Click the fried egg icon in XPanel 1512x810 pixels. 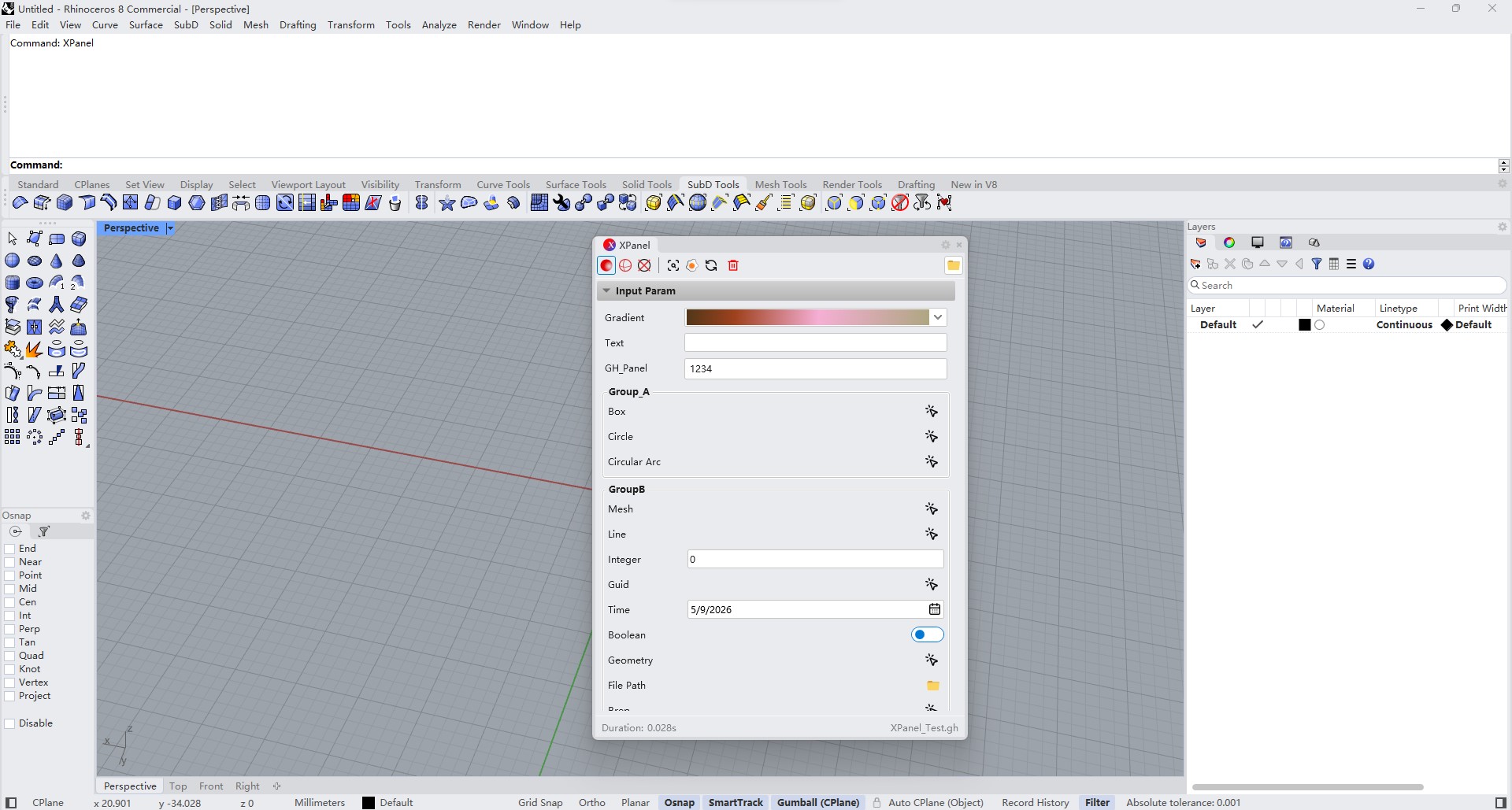692,265
